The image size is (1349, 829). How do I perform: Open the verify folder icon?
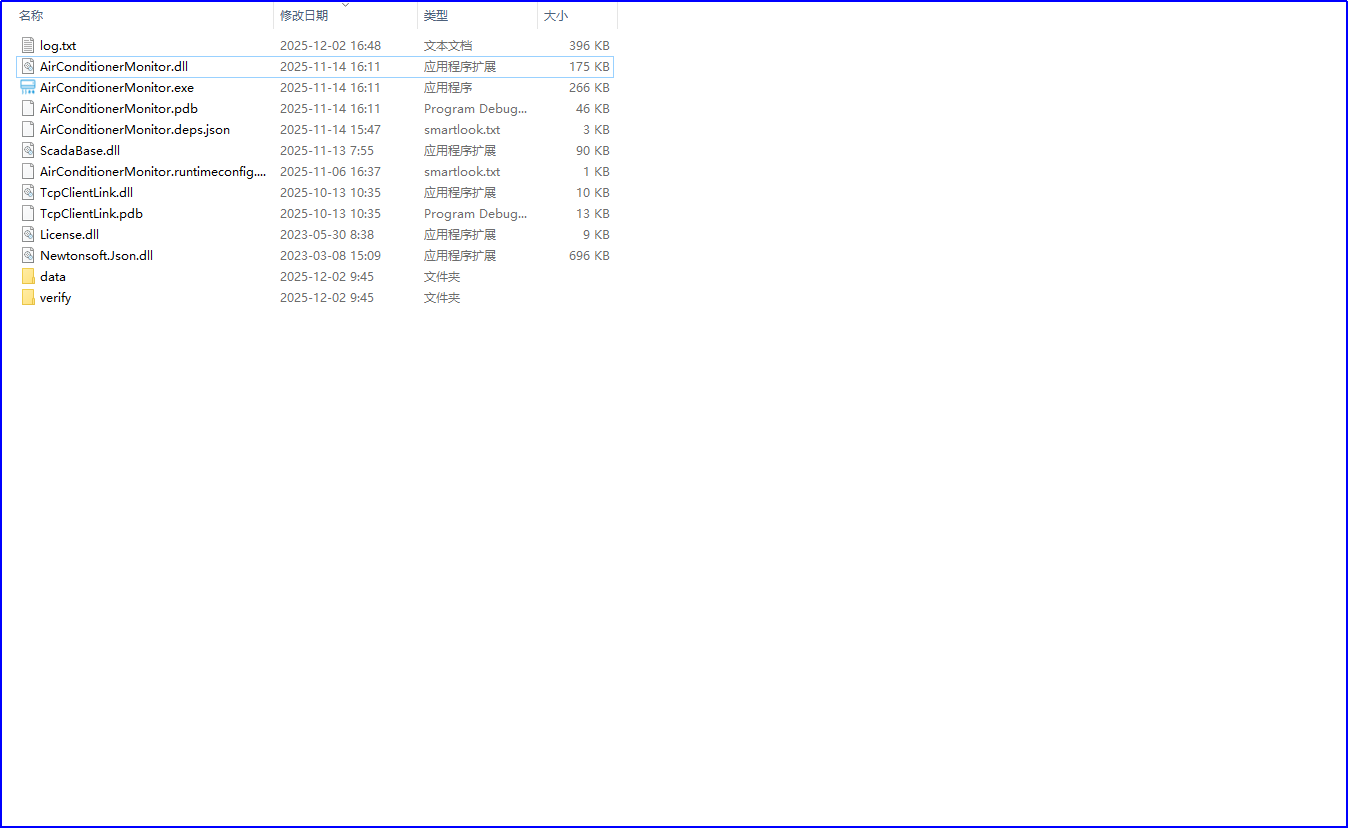[27, 297]
